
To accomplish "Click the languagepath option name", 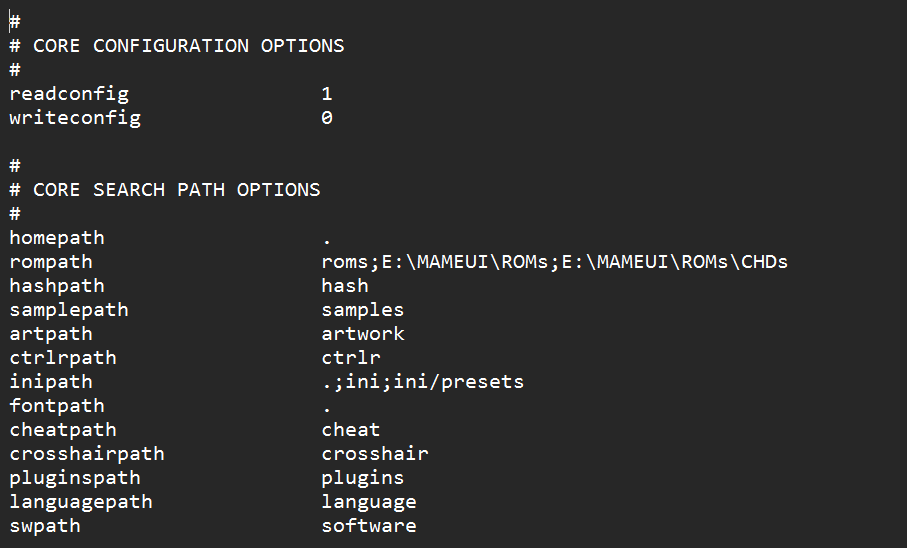I will (81, 502).
